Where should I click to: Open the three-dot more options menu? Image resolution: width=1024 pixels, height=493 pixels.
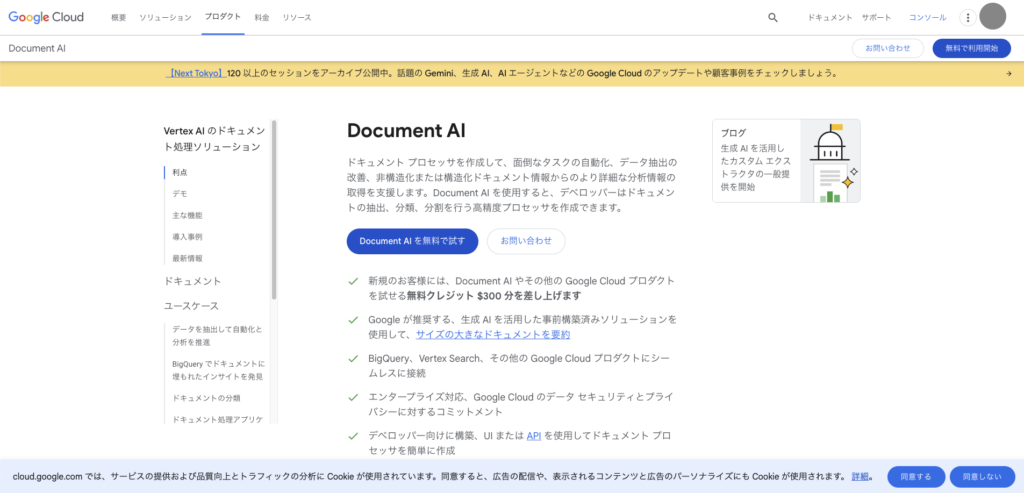[966, 17]
